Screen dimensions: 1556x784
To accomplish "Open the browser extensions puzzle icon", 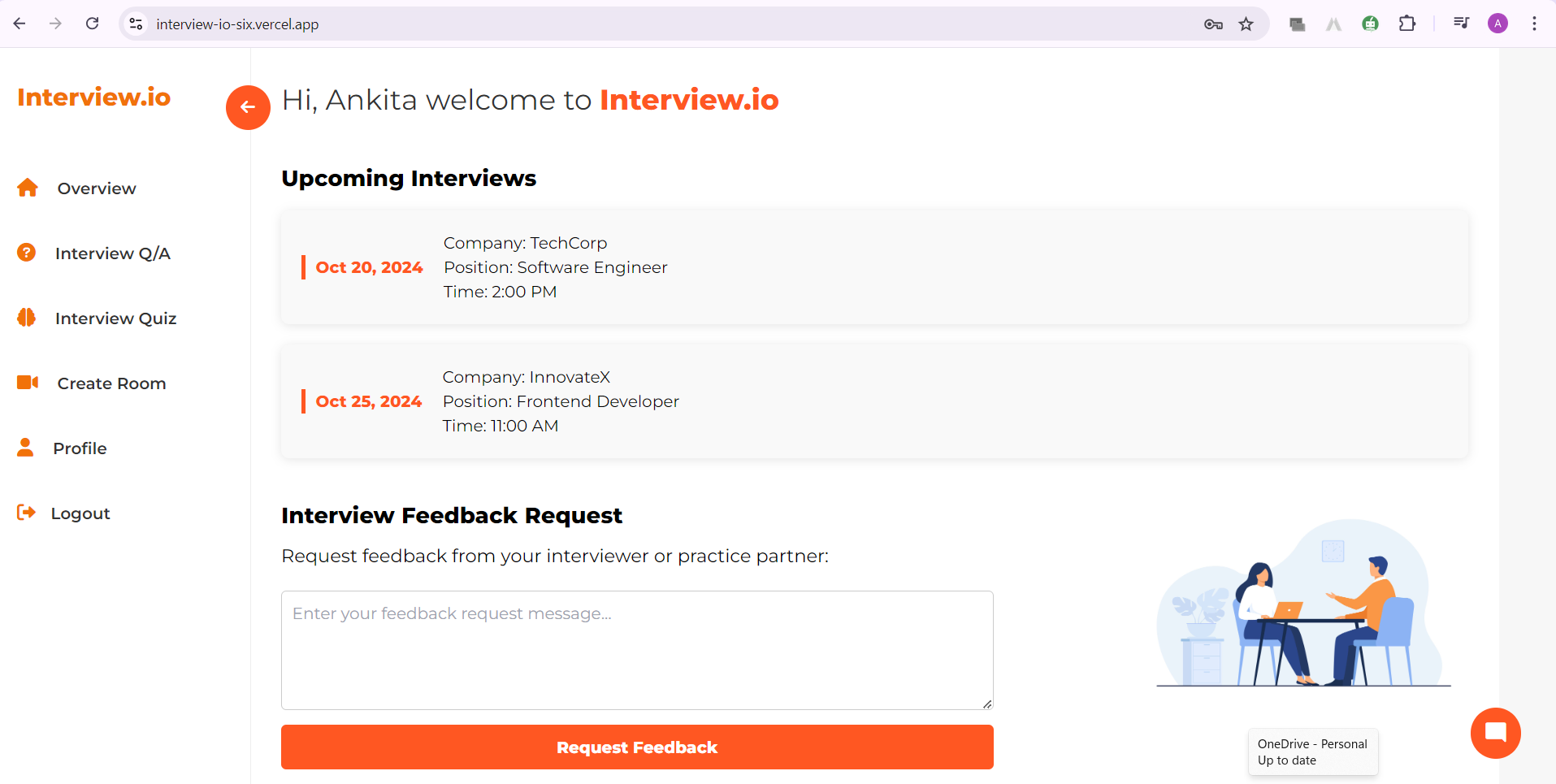I will pyautogui.click(x=1407, y=24).
